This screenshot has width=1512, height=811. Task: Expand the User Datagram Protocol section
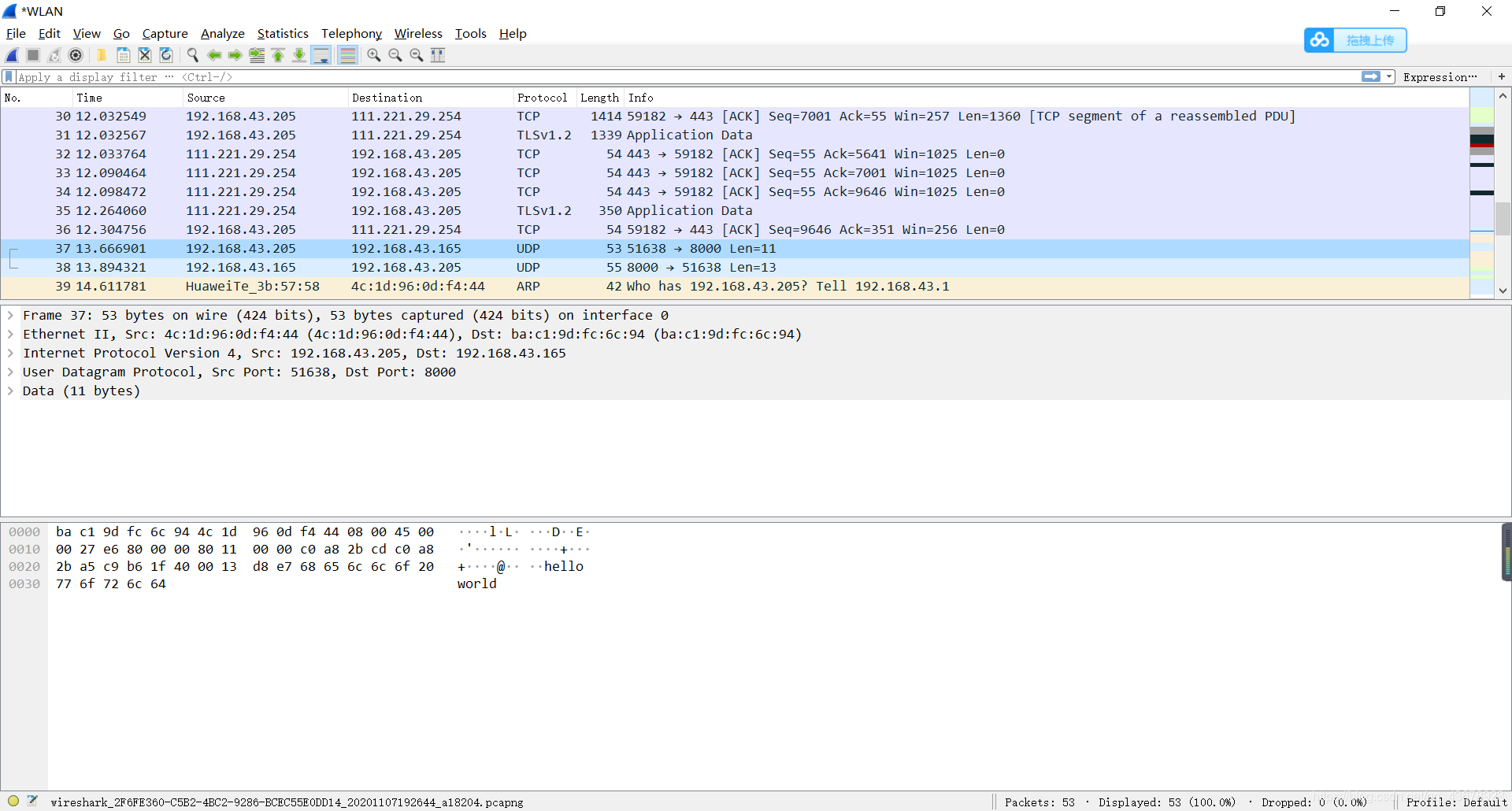(10, 372)
